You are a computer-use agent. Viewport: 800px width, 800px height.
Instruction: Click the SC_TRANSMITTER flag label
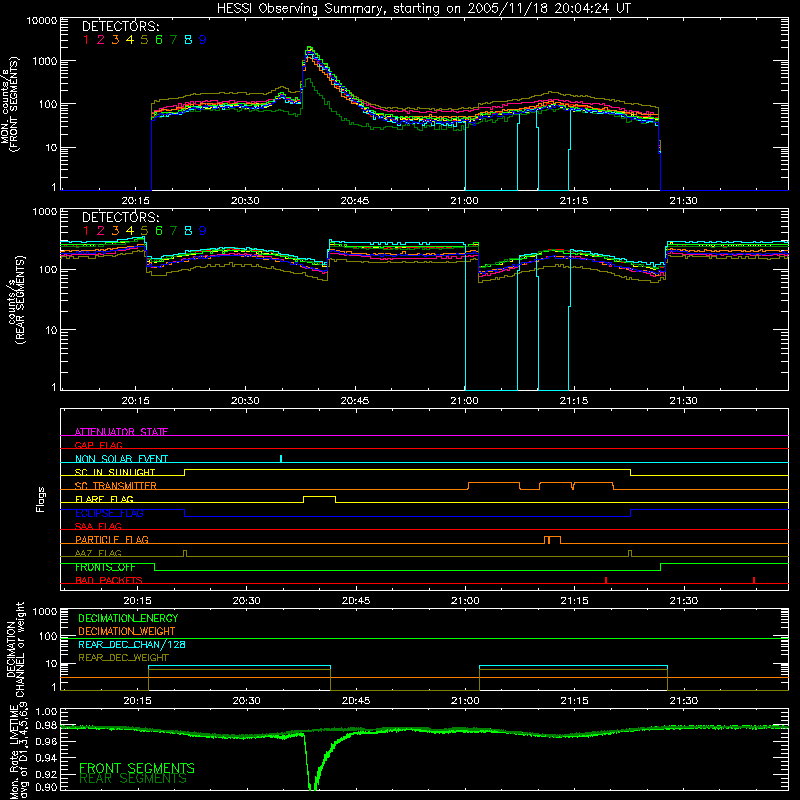pos(115,485)
